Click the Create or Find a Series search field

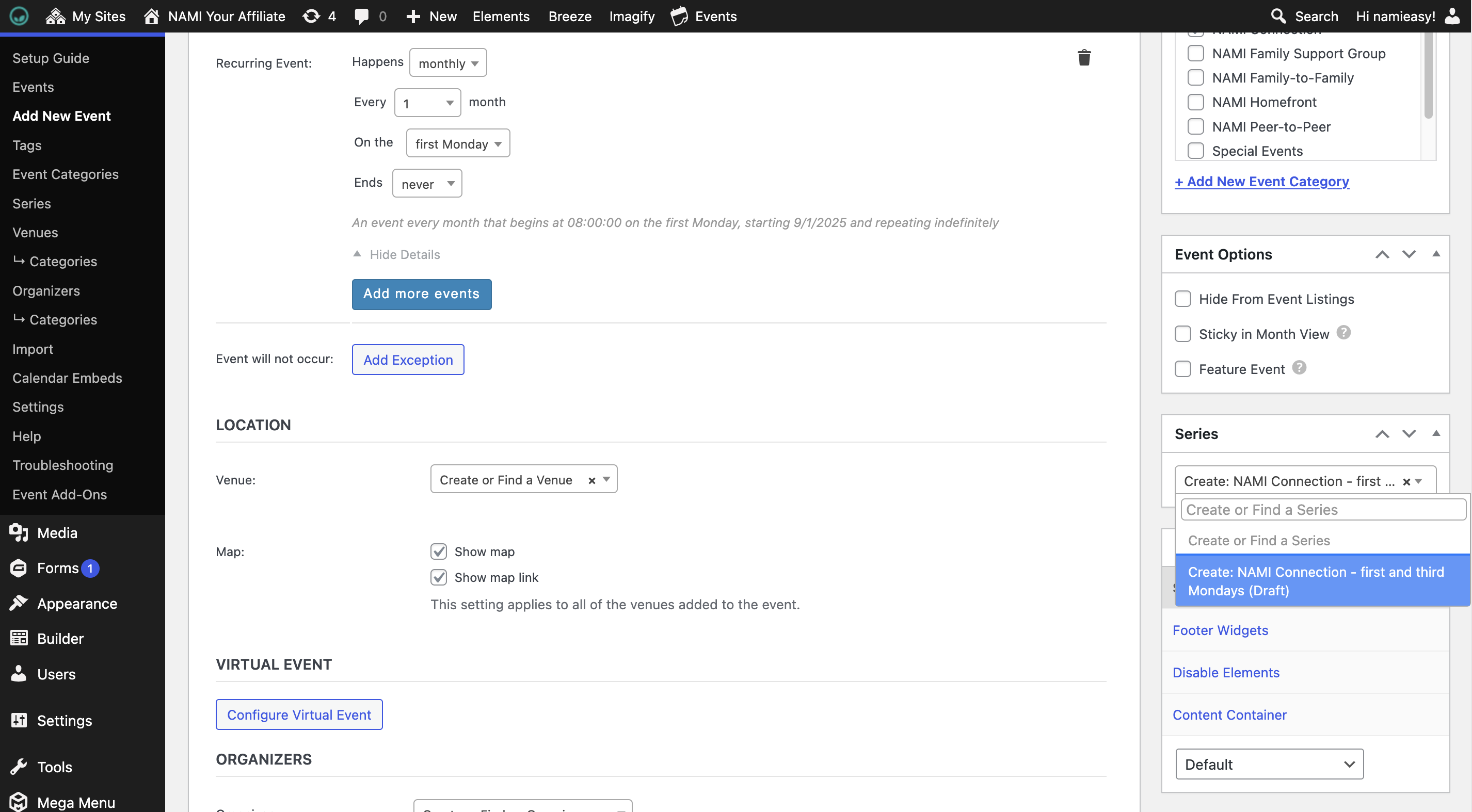pos(1322,509)
